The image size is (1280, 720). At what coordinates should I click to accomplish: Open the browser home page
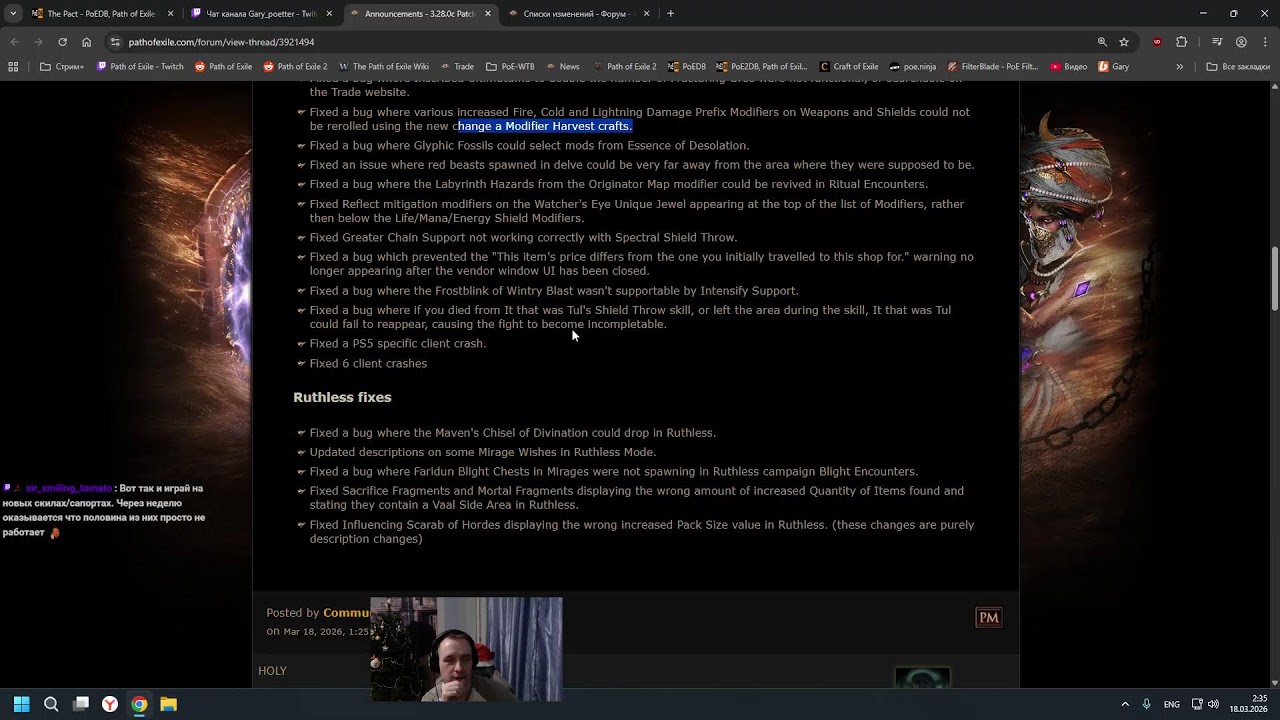[86, 42]
